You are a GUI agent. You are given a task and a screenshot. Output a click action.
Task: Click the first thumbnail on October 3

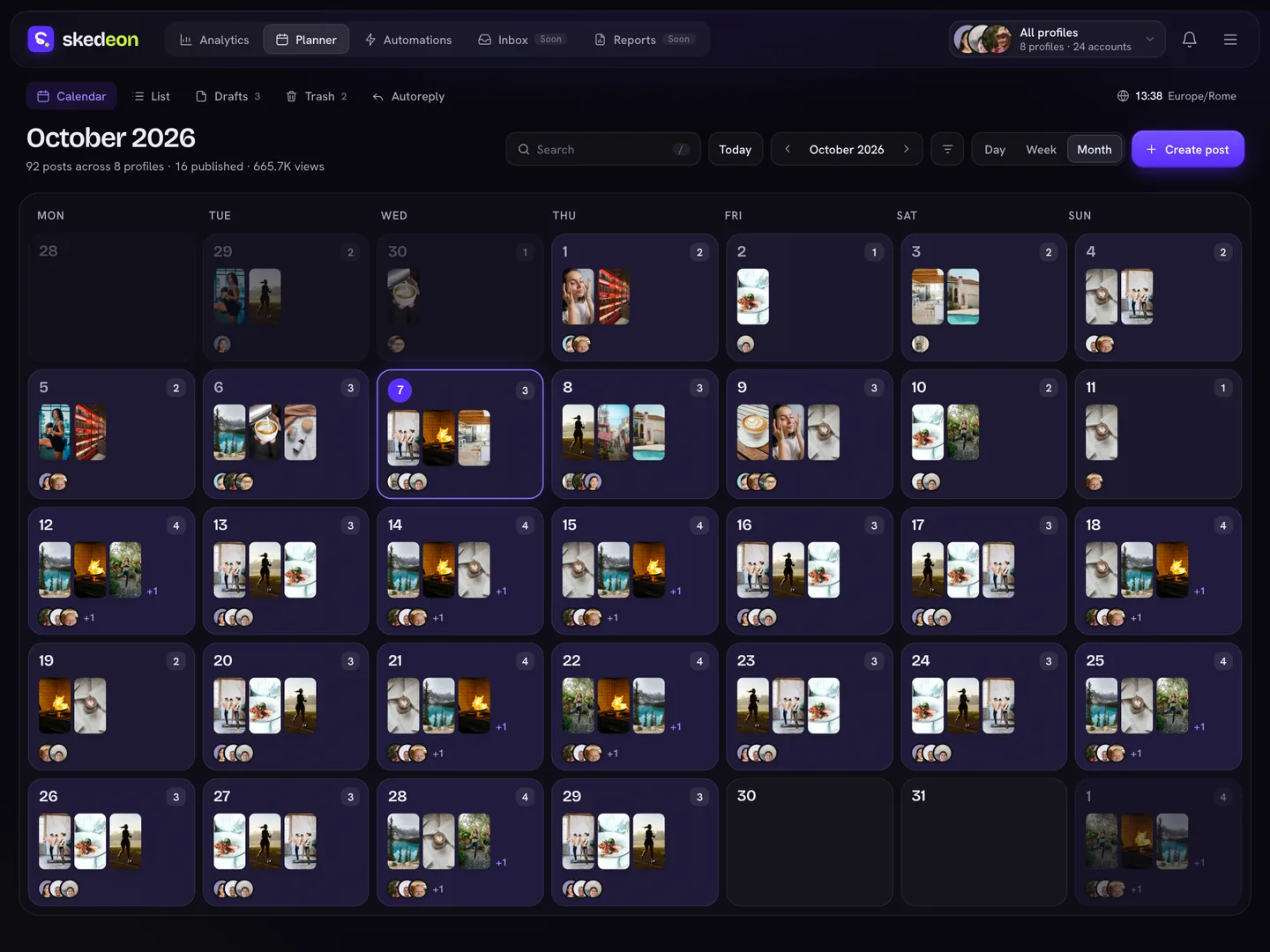coord(927,296)
